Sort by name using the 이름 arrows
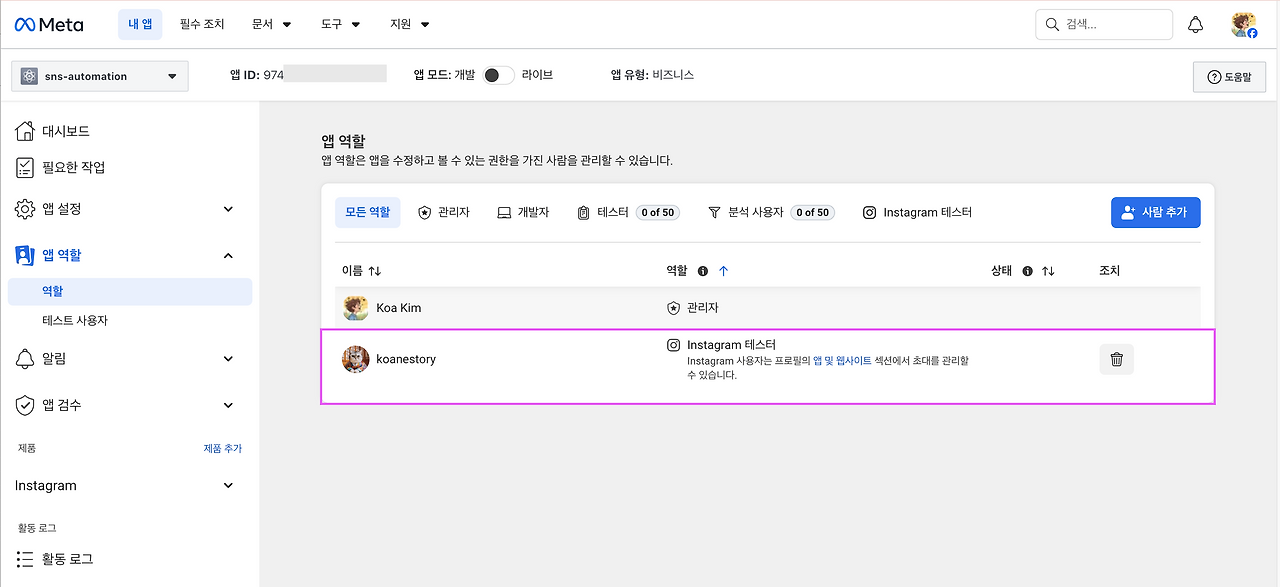Image resolution: width=1280 pixels, height=587 pixels. coord(375,271)
